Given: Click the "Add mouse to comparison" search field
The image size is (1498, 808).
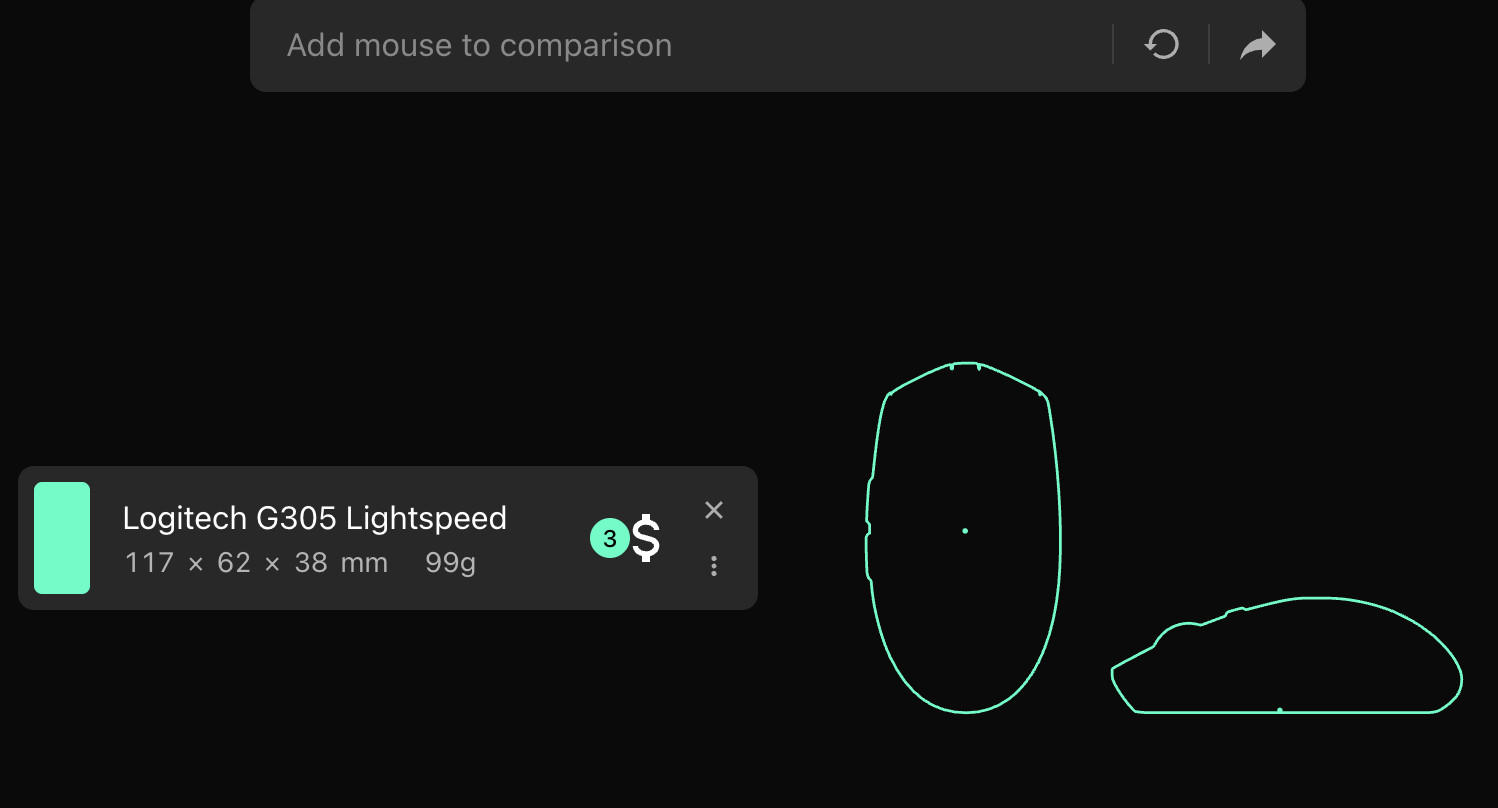Looking at the screenshot, I should 600,45.
